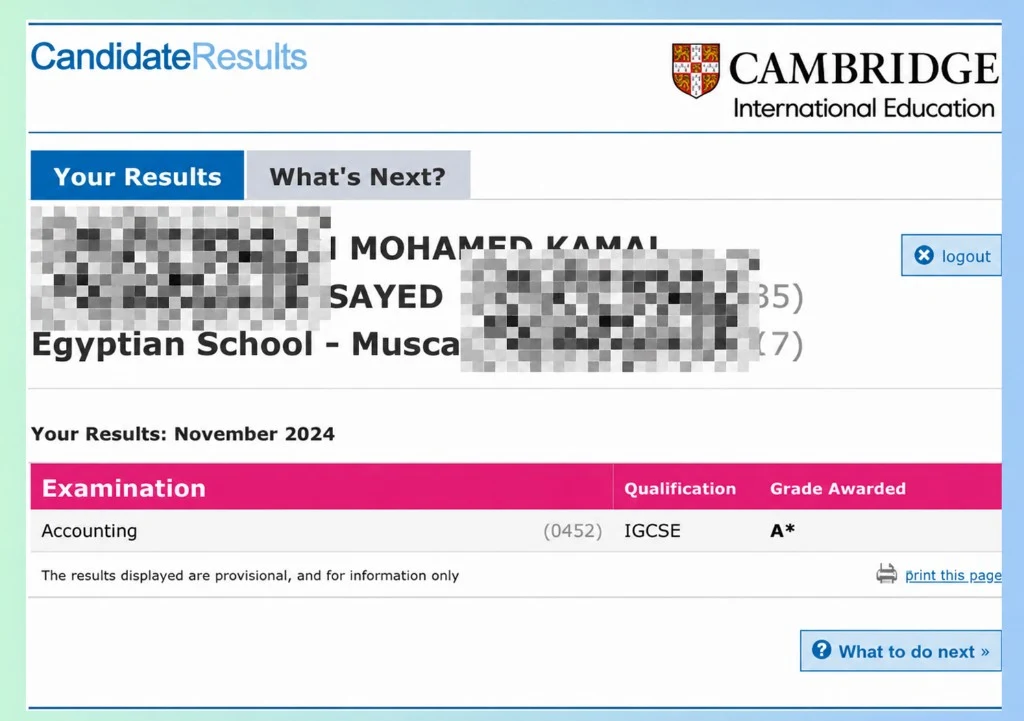Click the syllabus code (0452)
This screenshot has width=1024, height=721.
click(573, 531)
